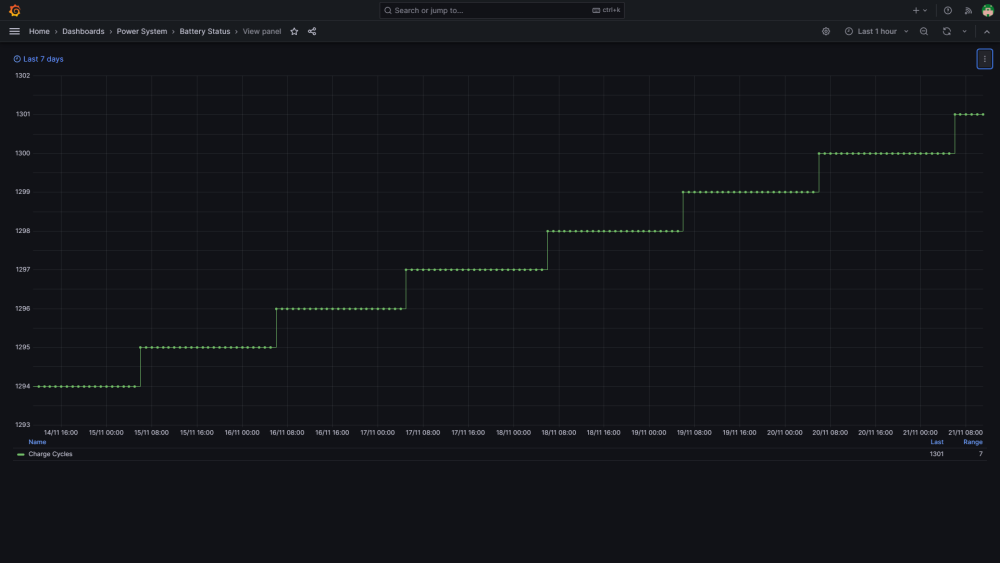Viewport: 1000px width, 563px height.
Task: Open the help question mark icon
Action: (948, 10)
